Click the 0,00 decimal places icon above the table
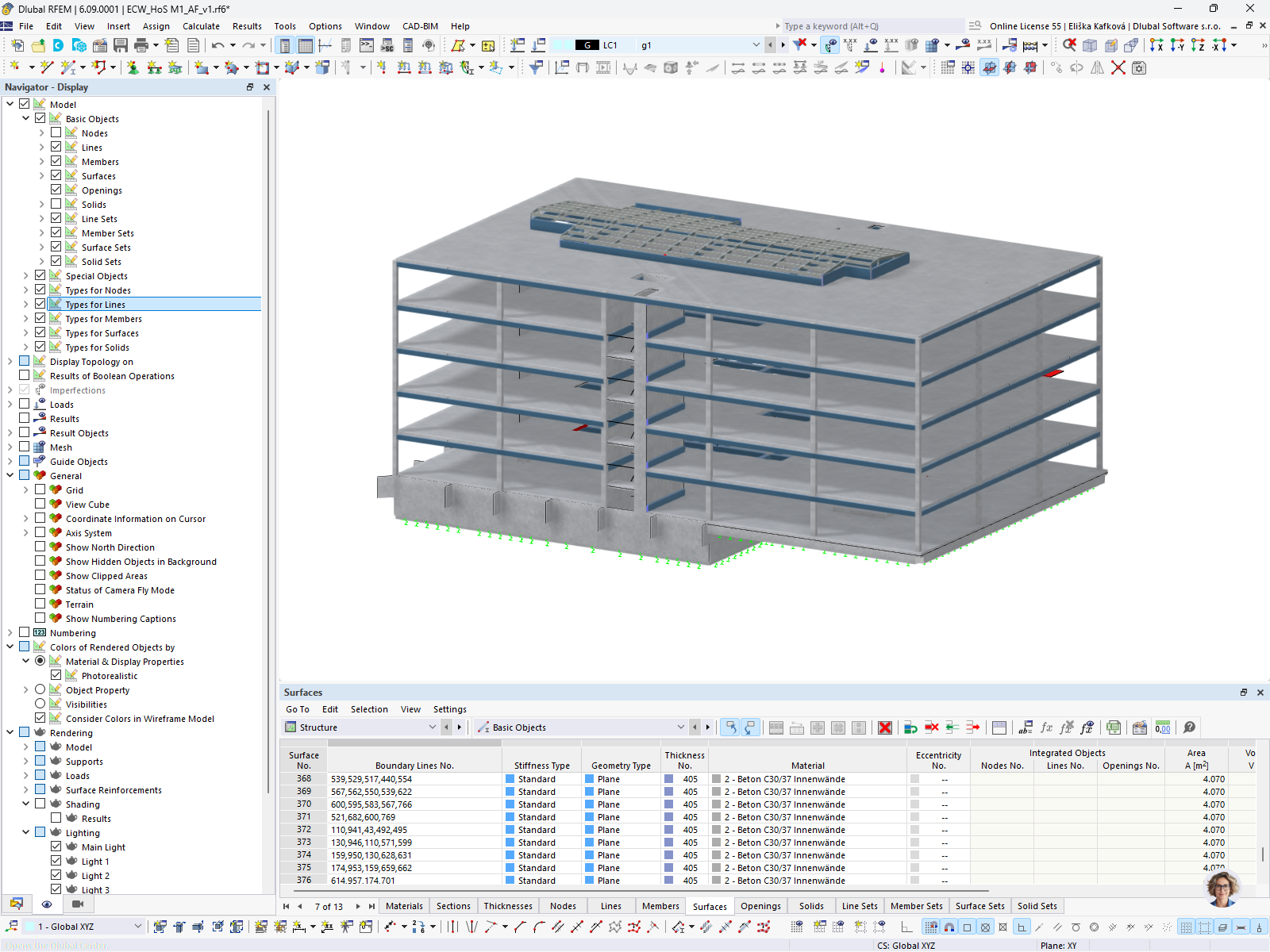The height and width of the screenshot is (952, 1270). coord(1161,727)
